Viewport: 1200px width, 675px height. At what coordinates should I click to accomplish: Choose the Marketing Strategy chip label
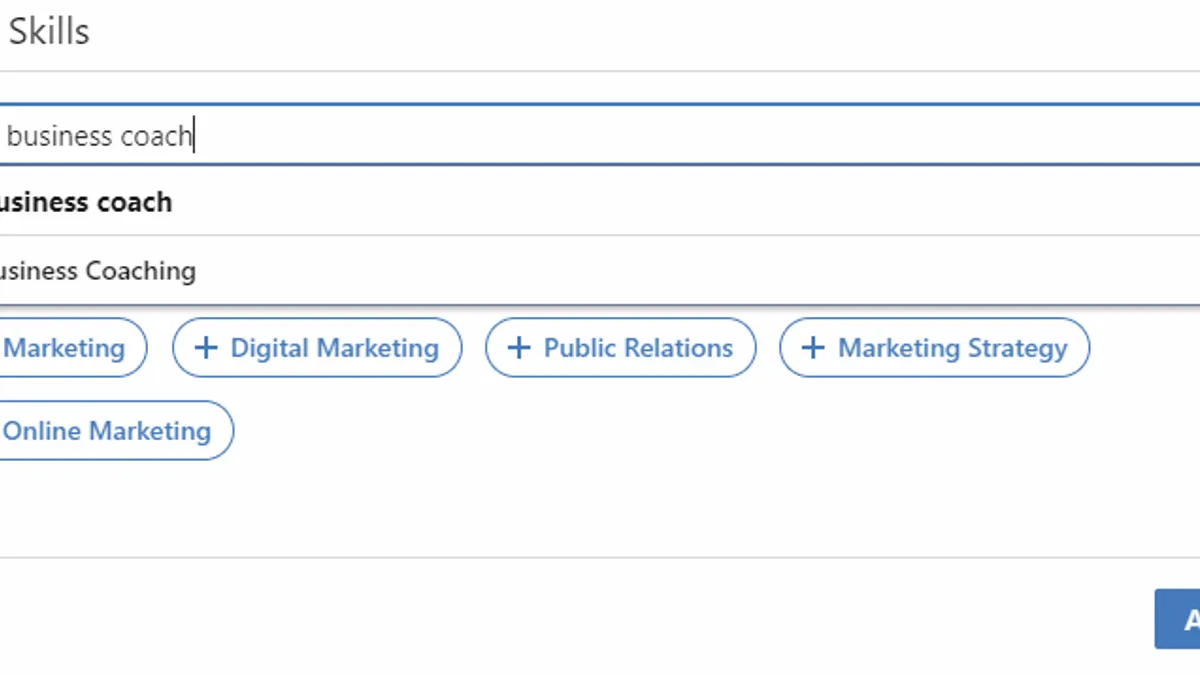tap(952, 348)
